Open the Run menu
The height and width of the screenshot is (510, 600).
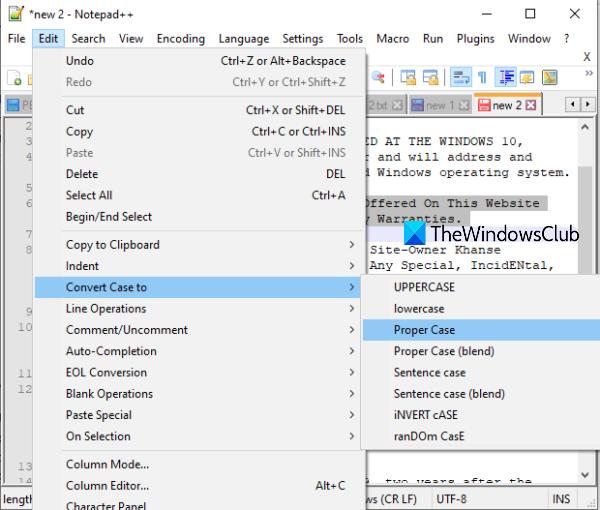[433, 39]
